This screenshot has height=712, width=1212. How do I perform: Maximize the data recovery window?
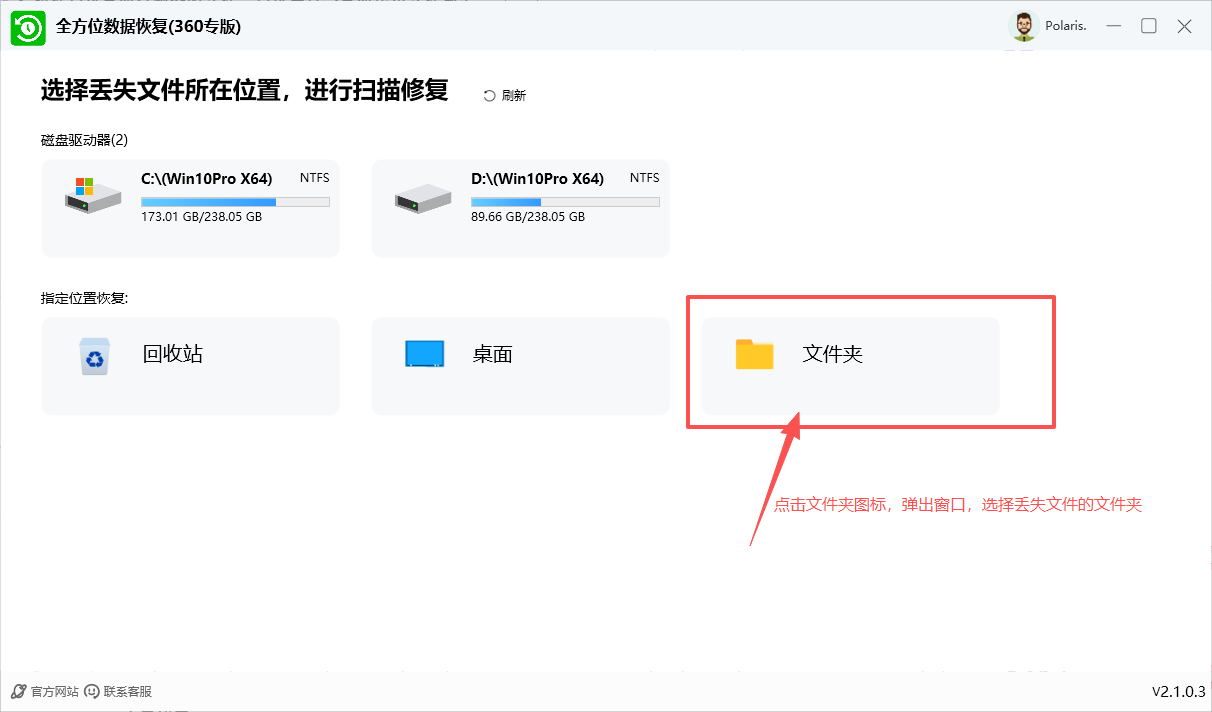point(1149,27)
